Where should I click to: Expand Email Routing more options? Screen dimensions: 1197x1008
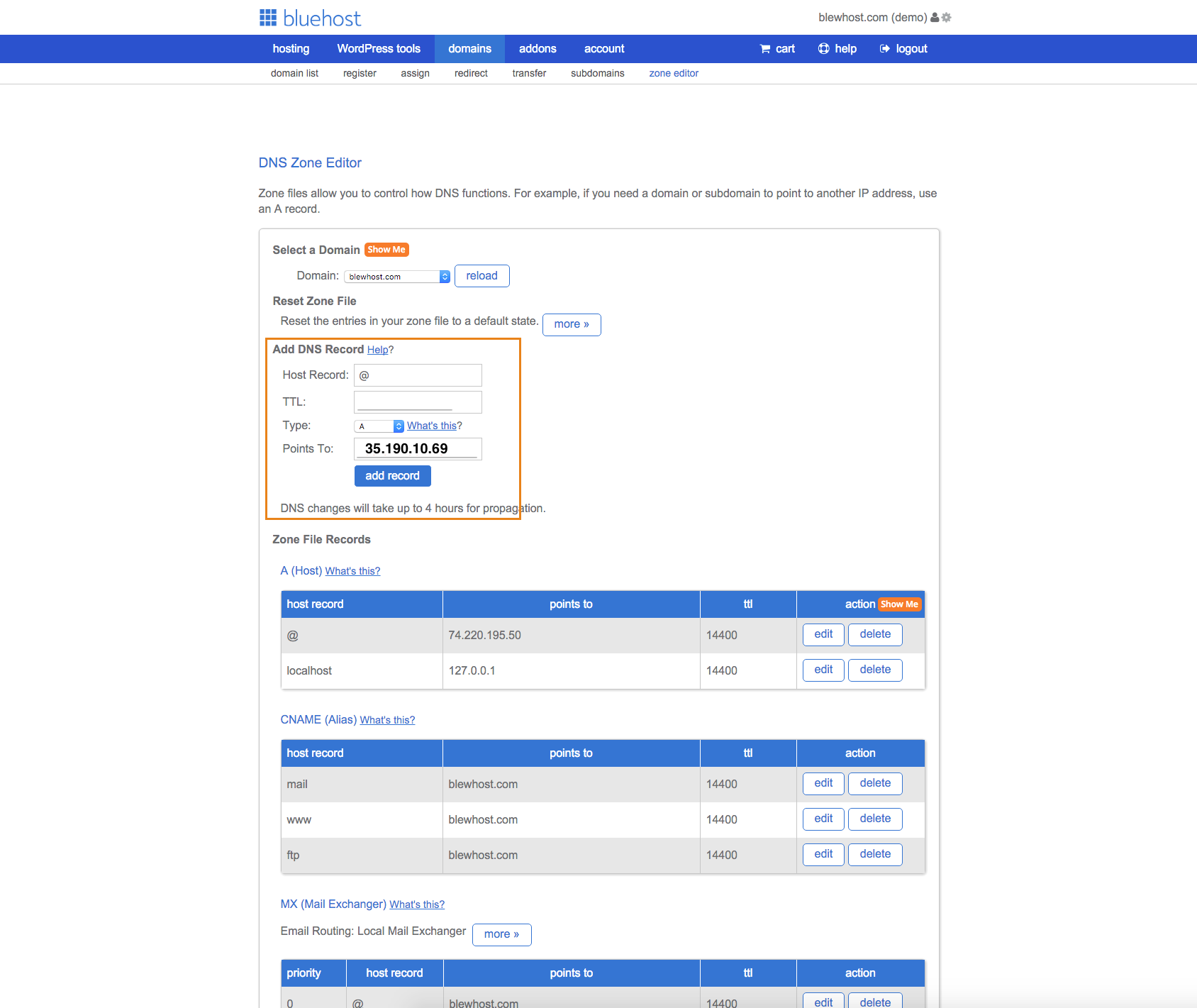[501, 934]
